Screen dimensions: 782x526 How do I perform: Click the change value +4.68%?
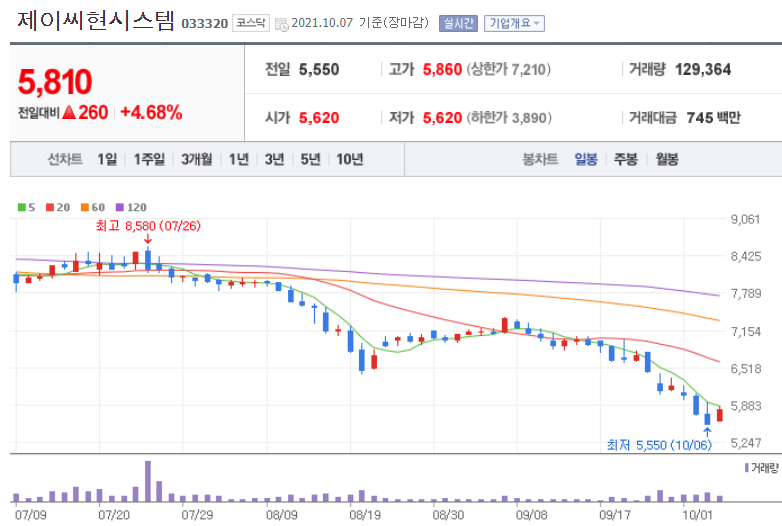tap(151, 113)
